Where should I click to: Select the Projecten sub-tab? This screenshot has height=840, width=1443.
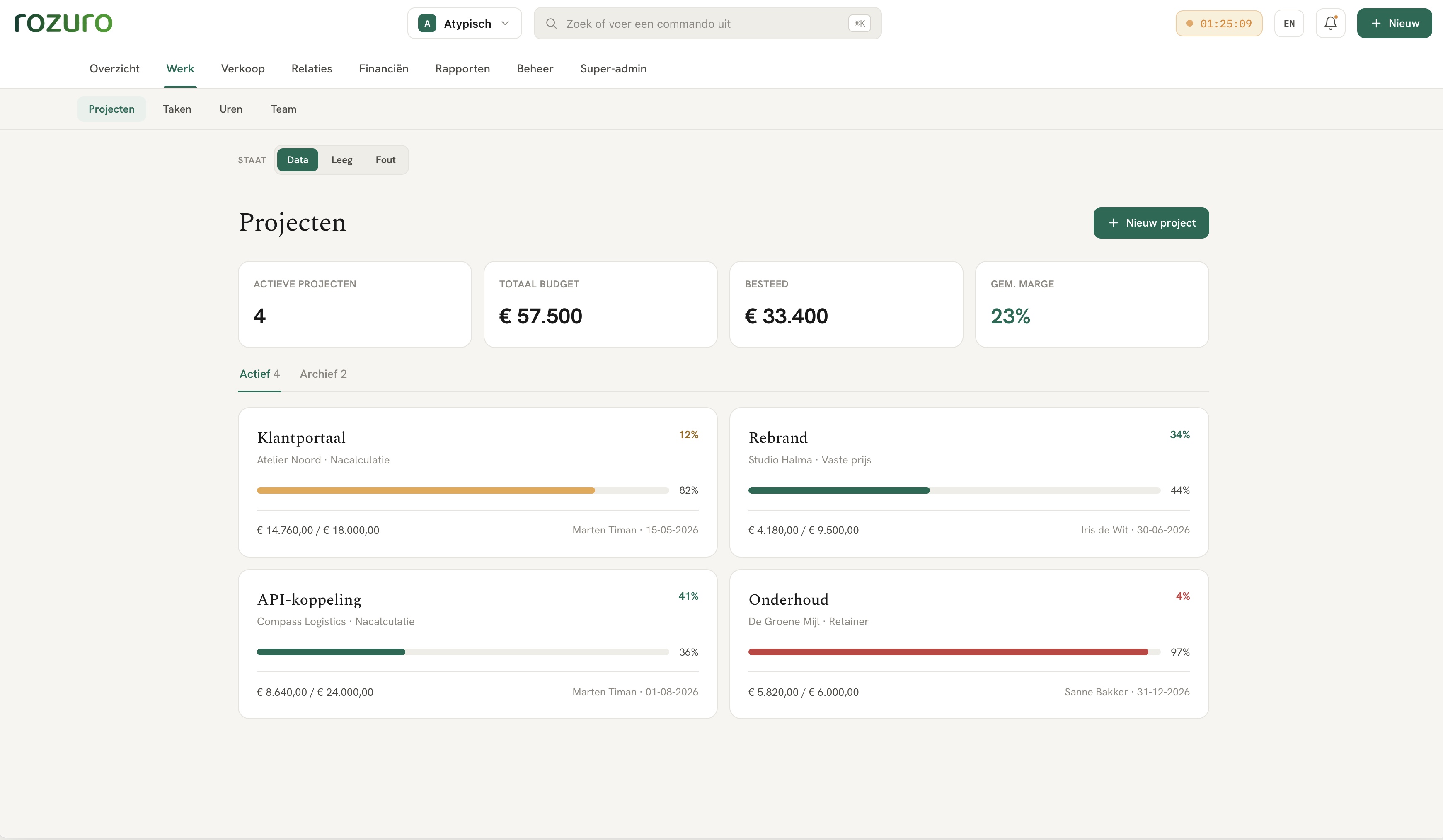pyautogui.click(x=111, y=109)
